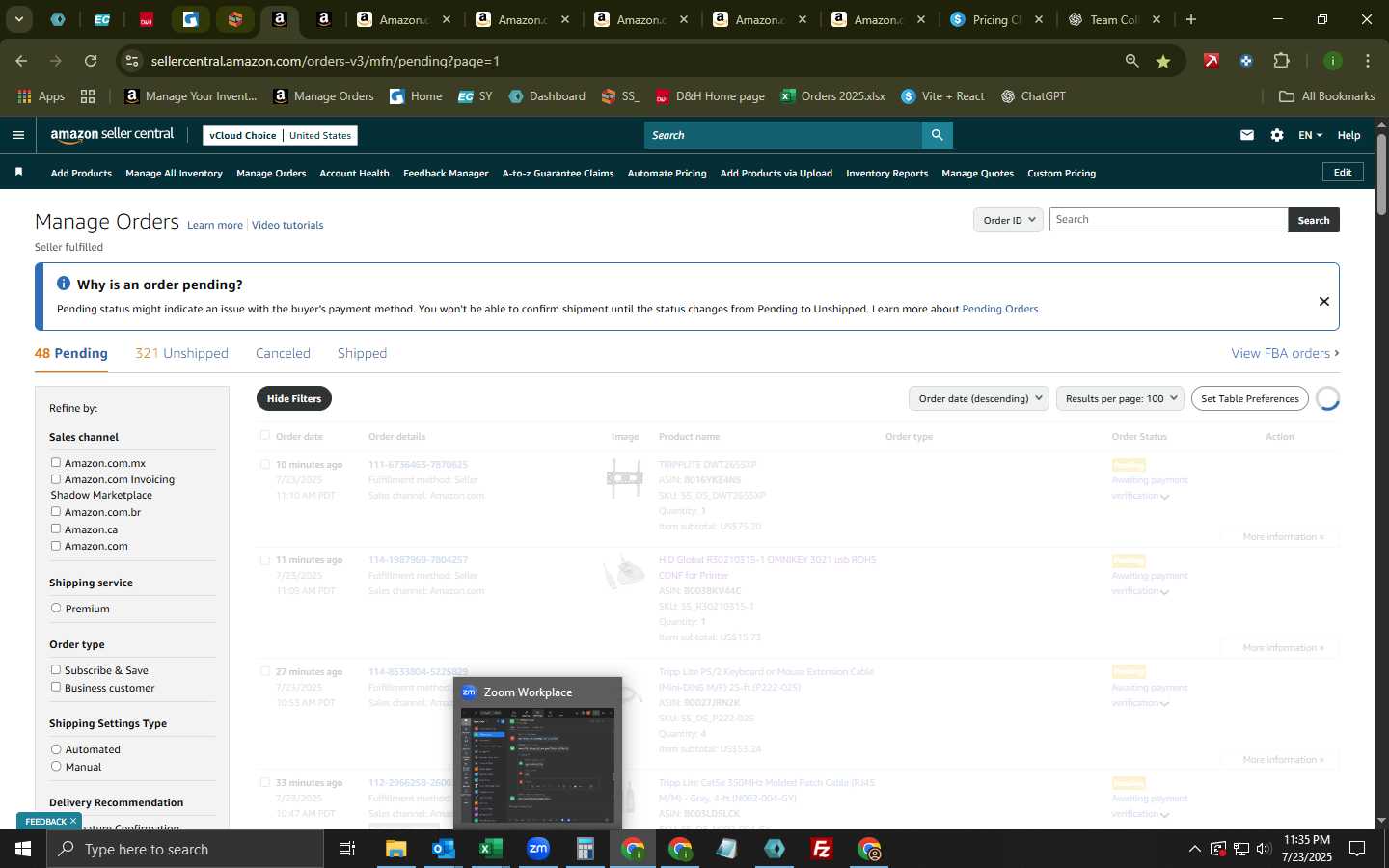Check Amazon.com Invoicing Shadow Marketplace
The height and width of the screenshot is (868, 1389).
tap(56, 478)
